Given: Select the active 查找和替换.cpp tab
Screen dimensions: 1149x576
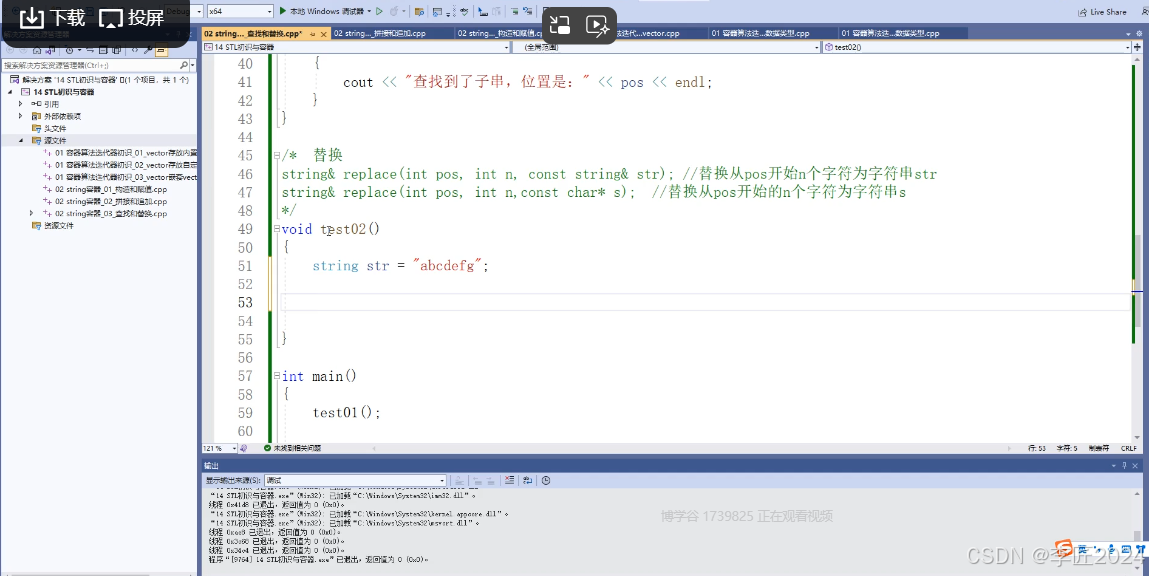Looking at the screenshot, I should tap(253, 33).
